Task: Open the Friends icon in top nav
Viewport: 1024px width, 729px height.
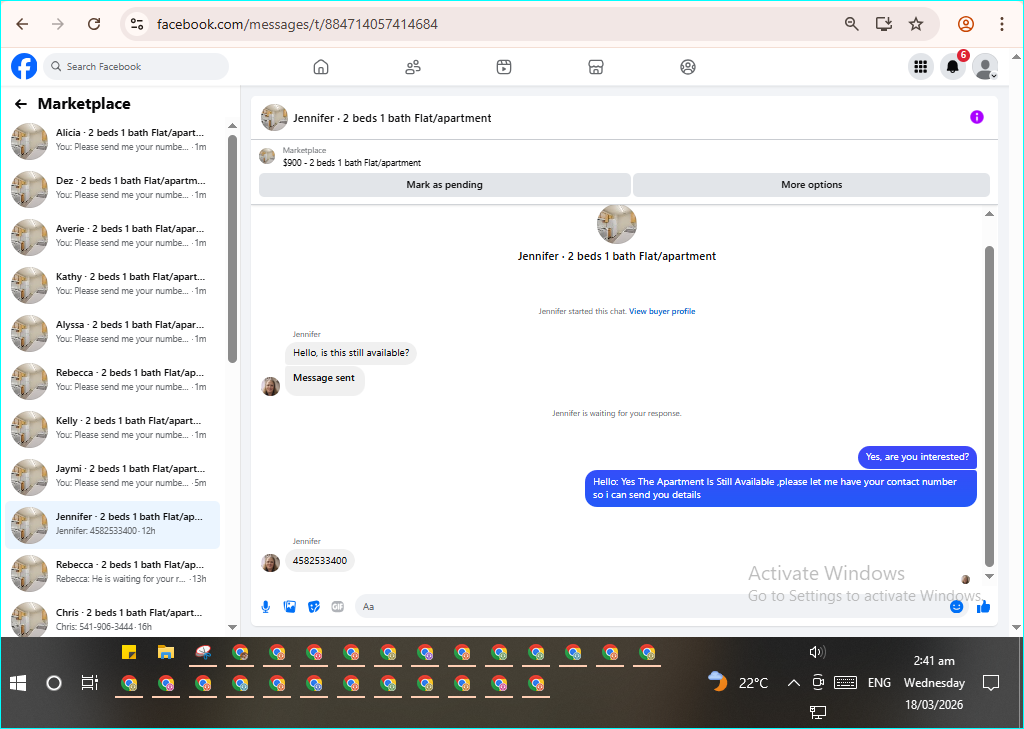Action: (x=413, y=67)
